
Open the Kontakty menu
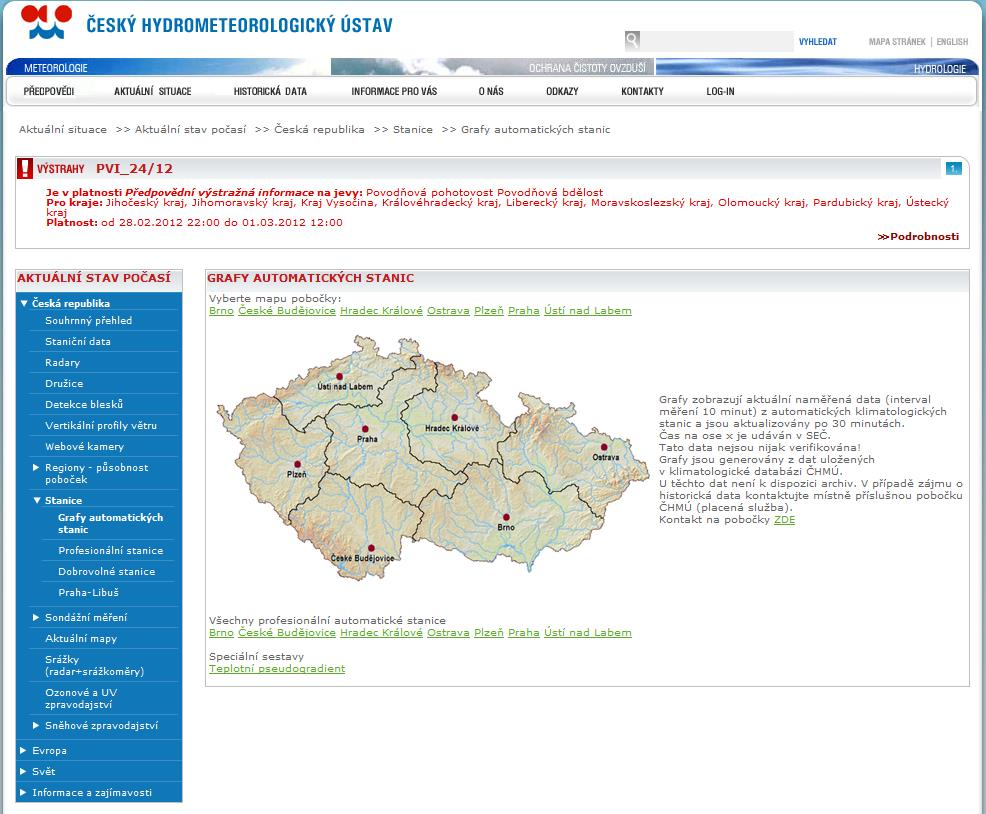tap(643, 91)
